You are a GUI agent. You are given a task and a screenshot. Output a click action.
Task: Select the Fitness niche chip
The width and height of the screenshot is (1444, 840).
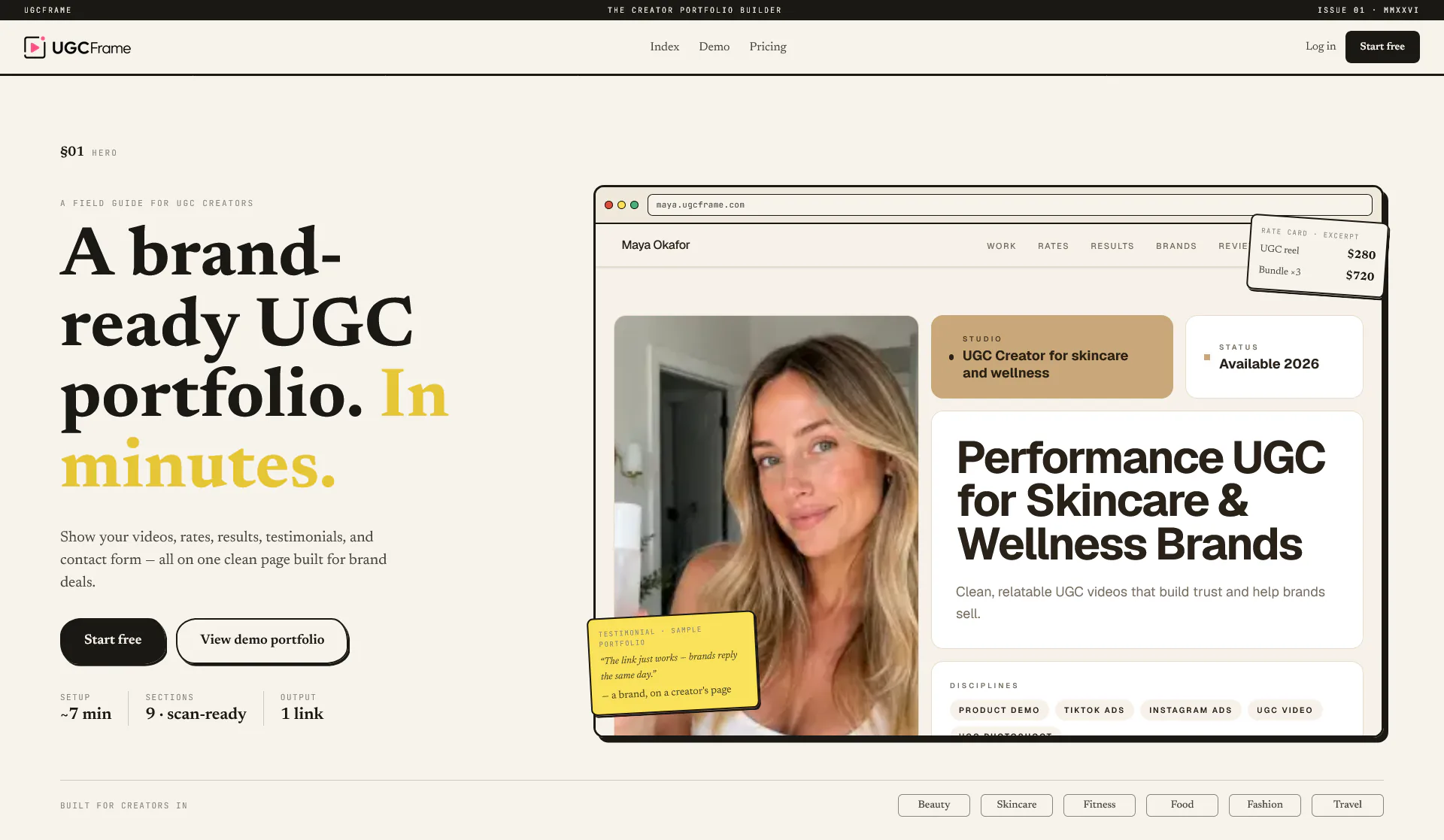[1100, 805]
